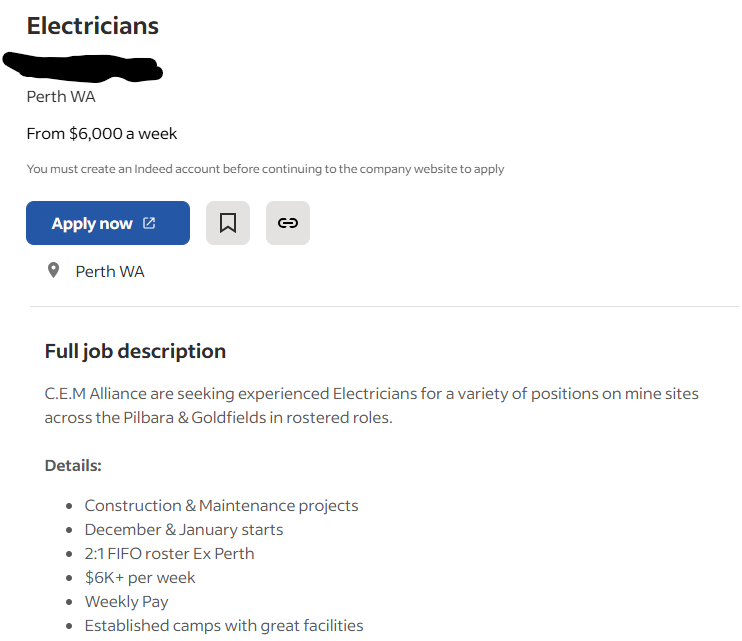This screenshot has height=641, width=742.
Task: Click the Electricians job title
Action: (92, 26)
